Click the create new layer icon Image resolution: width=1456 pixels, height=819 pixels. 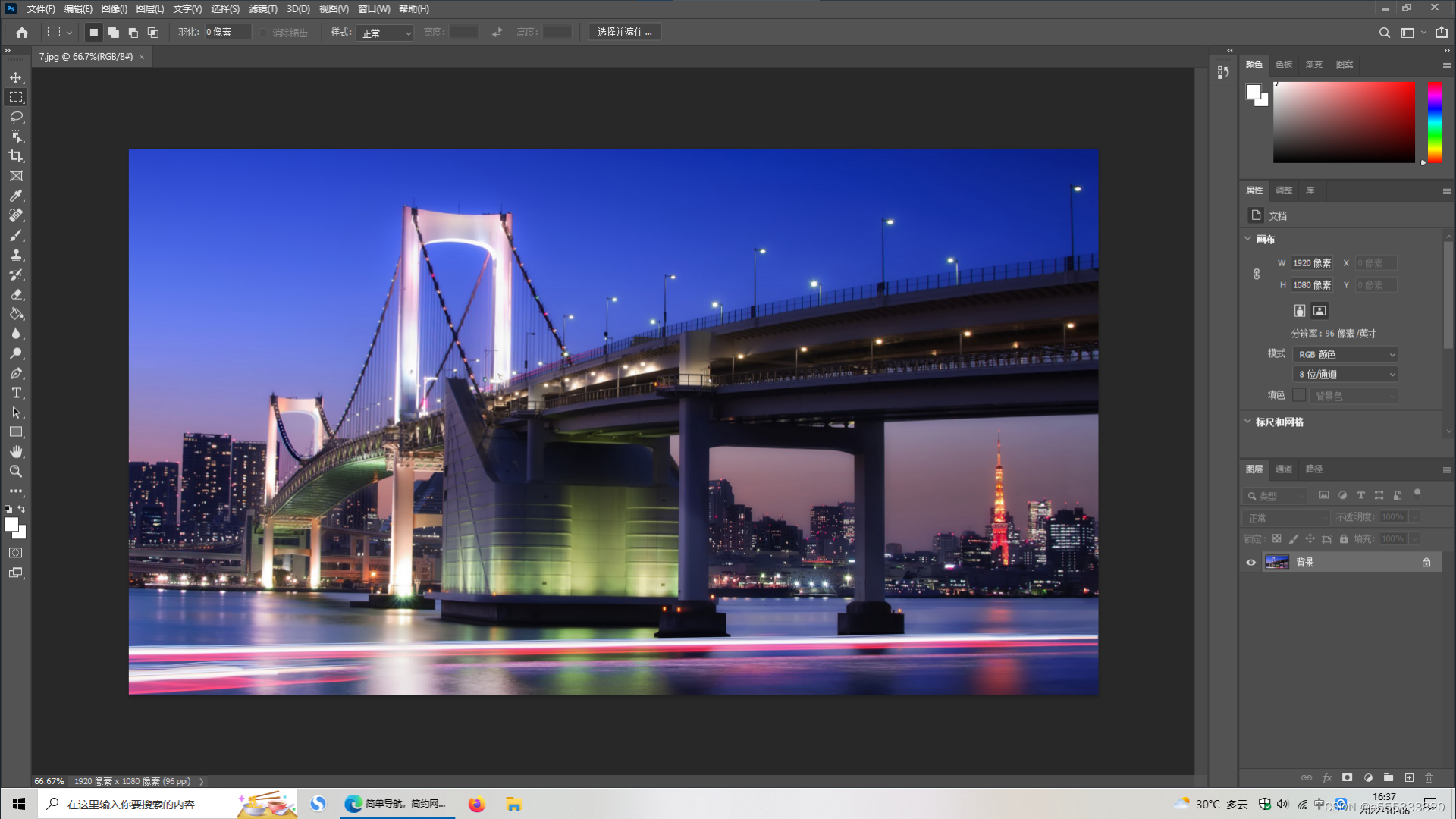pyautogui.click(x=1409, y=778)
